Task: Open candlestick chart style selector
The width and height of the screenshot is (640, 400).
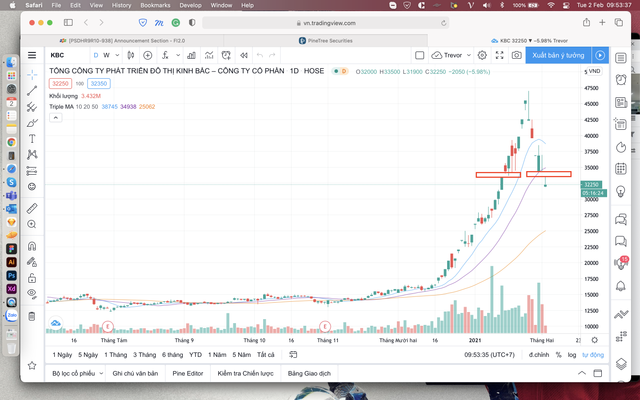Action: click(x=131, y=55)
